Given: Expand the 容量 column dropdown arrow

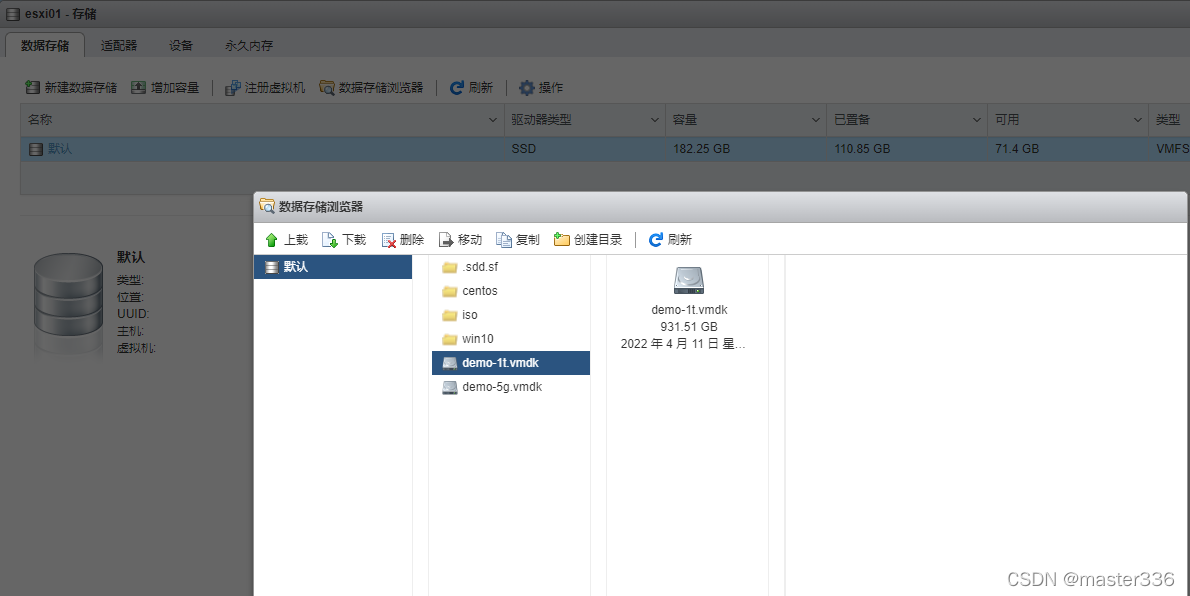Looking at the screenshot, I should 816,120.
